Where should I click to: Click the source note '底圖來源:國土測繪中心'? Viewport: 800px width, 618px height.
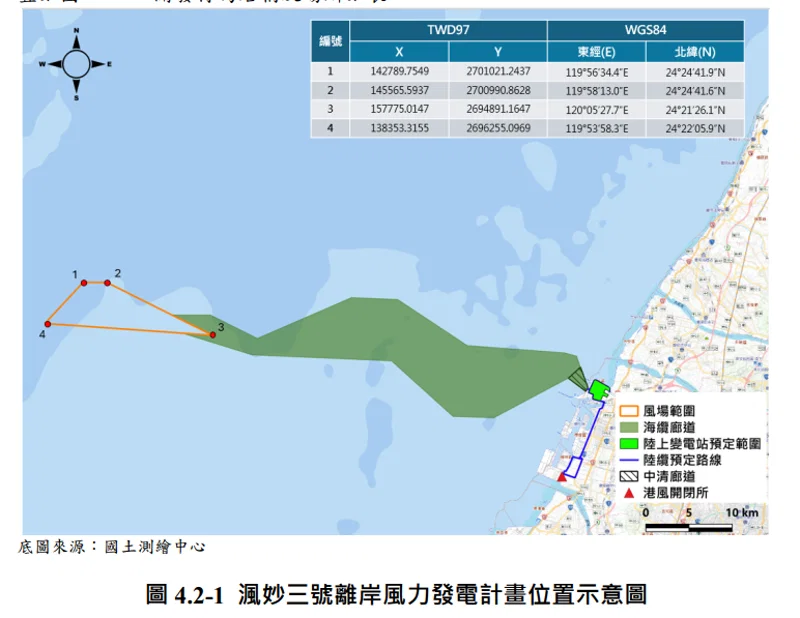point(112,547)
